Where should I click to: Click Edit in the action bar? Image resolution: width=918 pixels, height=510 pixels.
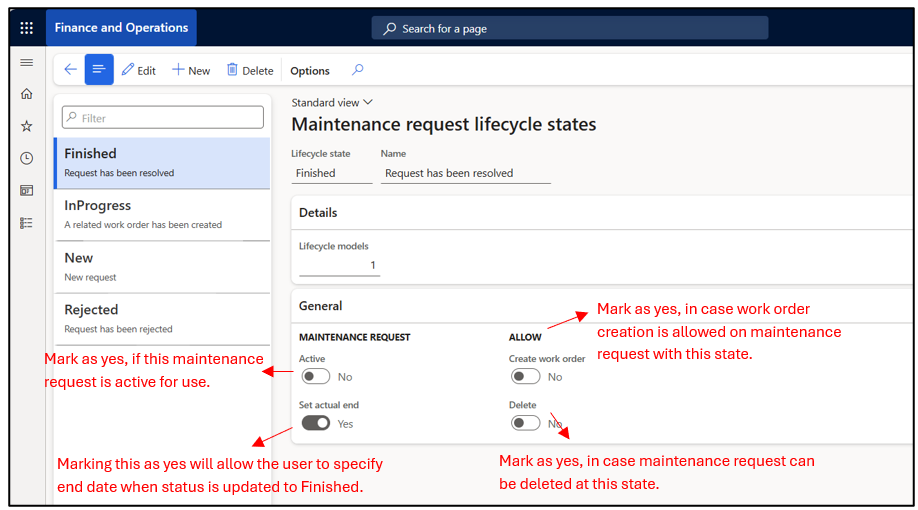pyautogui.click(x=139, y=70)
